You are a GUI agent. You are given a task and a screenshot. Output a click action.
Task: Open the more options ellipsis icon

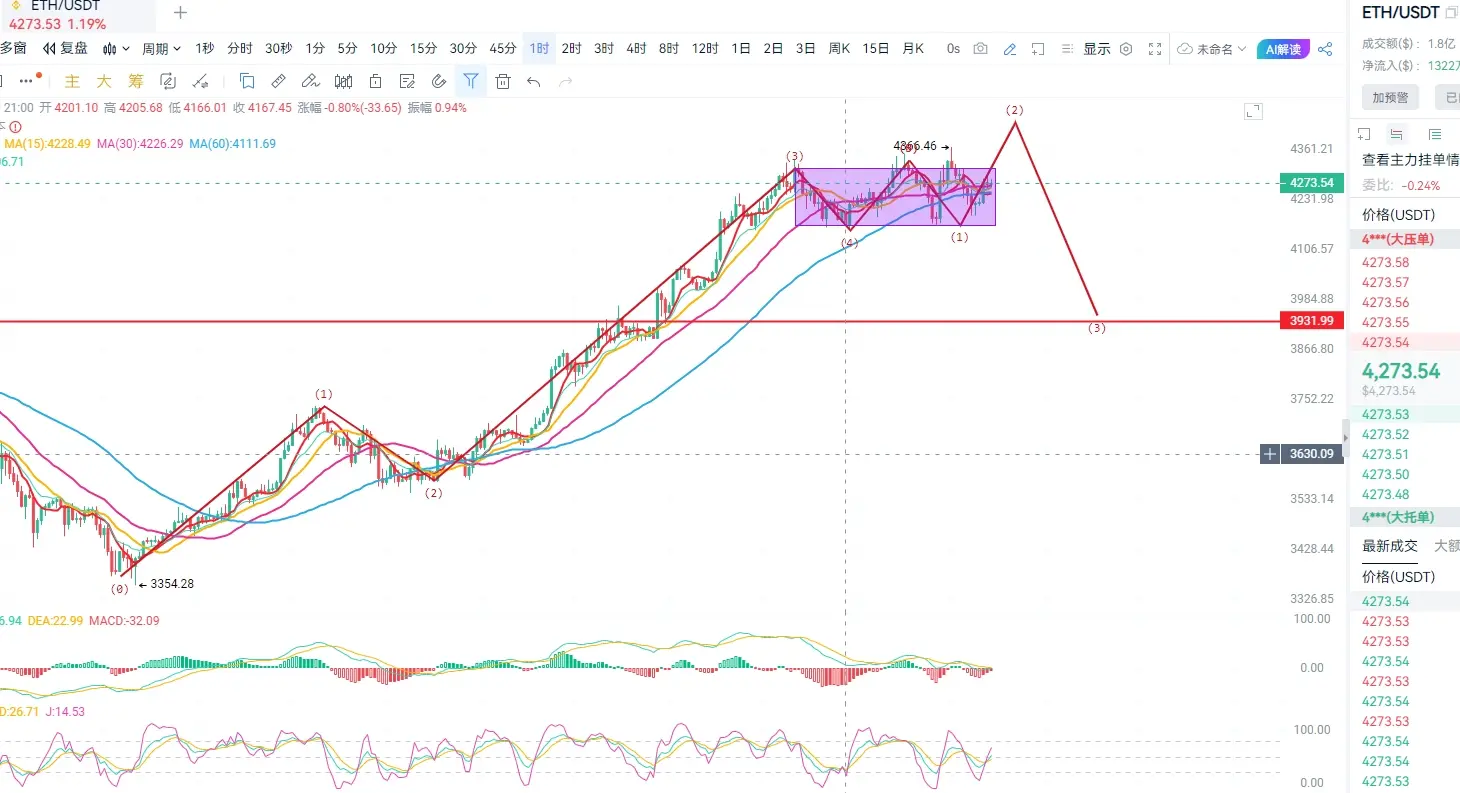click(x=25, y=81)
